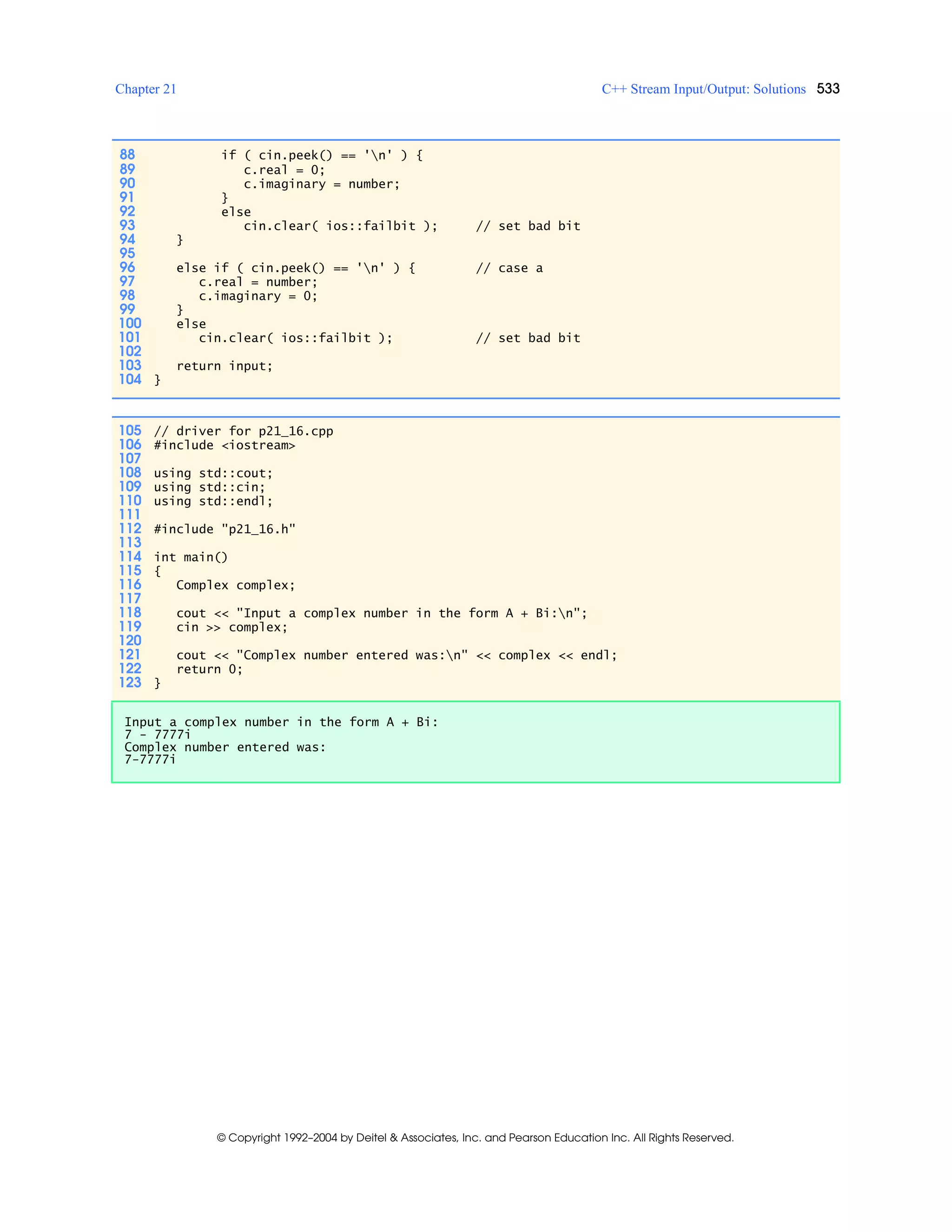This screenshot has width=952, height=1232.
Task: Click 'cin.clear( ios::failbit );' on line 101
Action: pyautogui.click(x=296, y=338)
